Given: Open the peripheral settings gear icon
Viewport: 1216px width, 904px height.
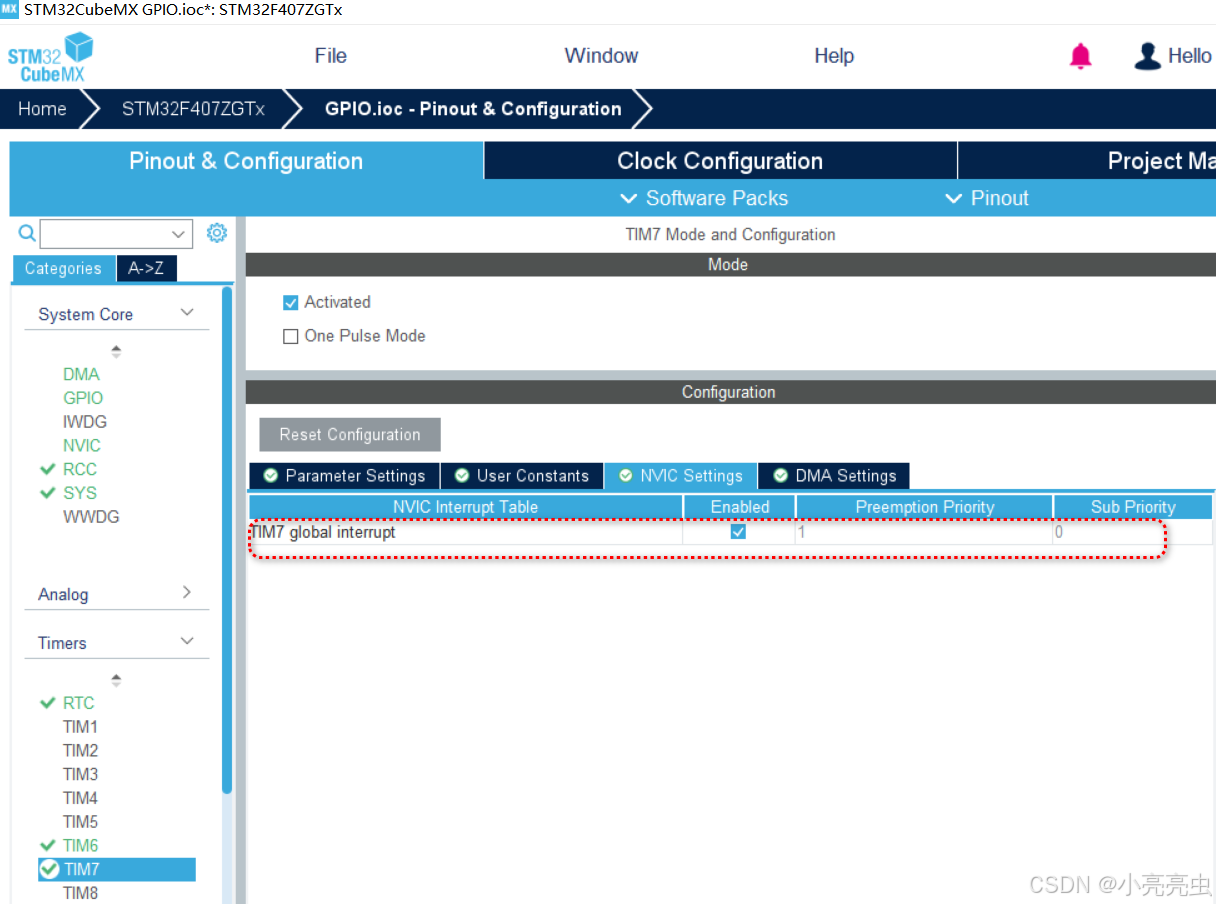Looking at the screenshot, I should point(217,233).
